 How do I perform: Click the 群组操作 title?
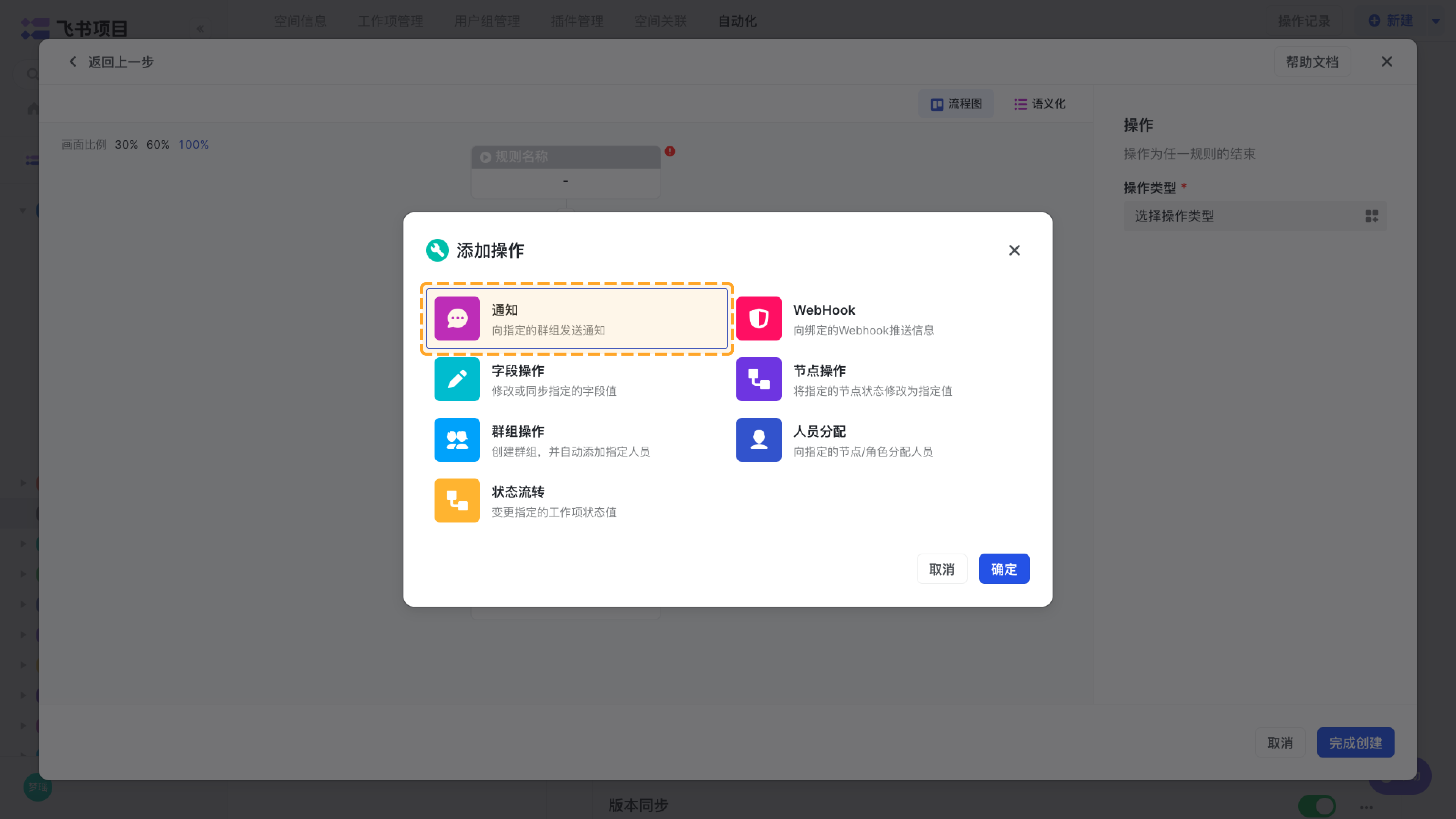click(x=518, y=431)
